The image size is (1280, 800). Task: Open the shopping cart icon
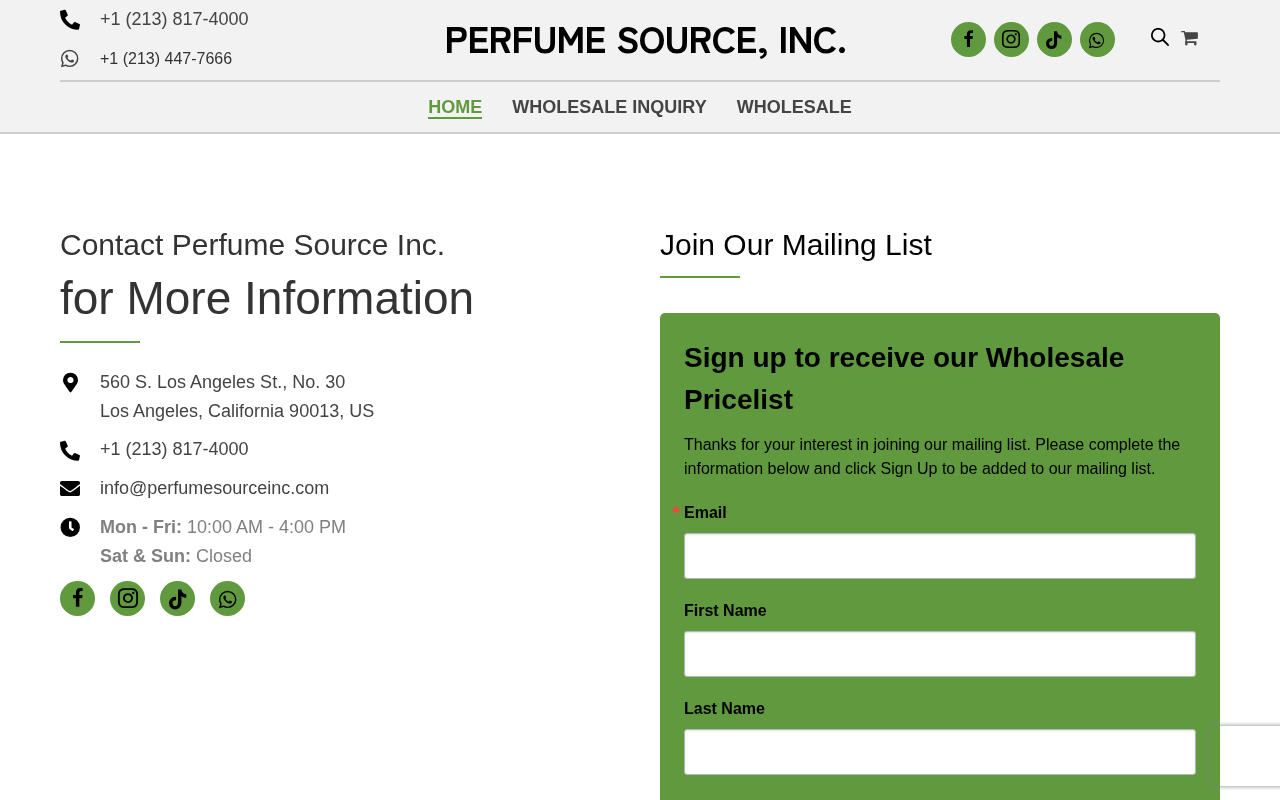1189,38
